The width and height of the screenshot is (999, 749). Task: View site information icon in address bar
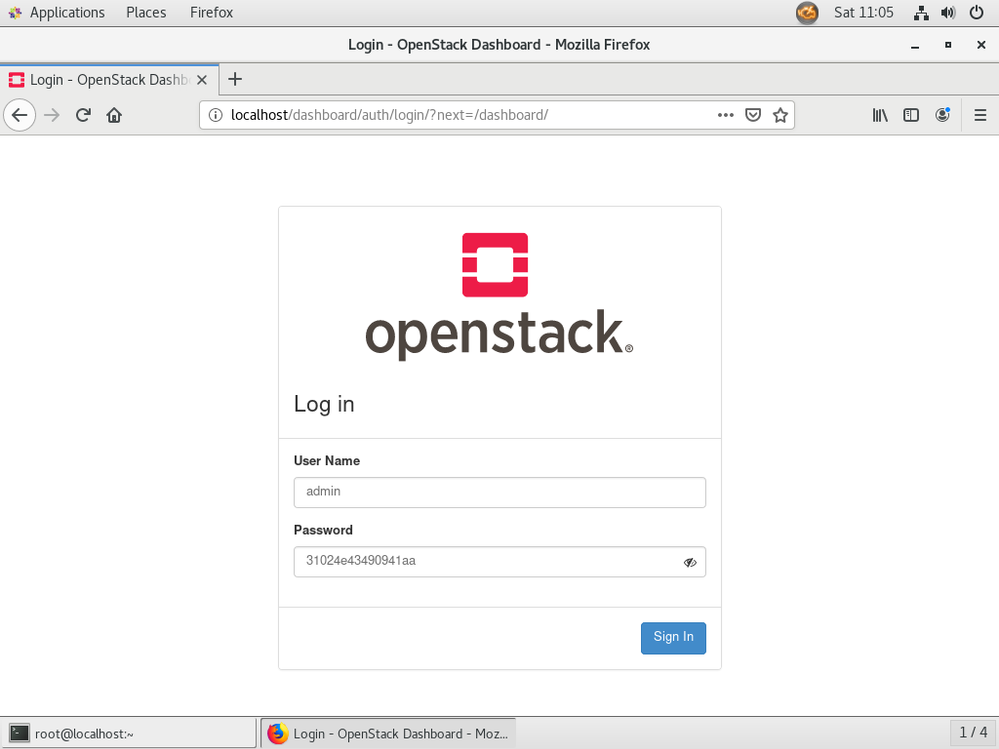(215, 115)
